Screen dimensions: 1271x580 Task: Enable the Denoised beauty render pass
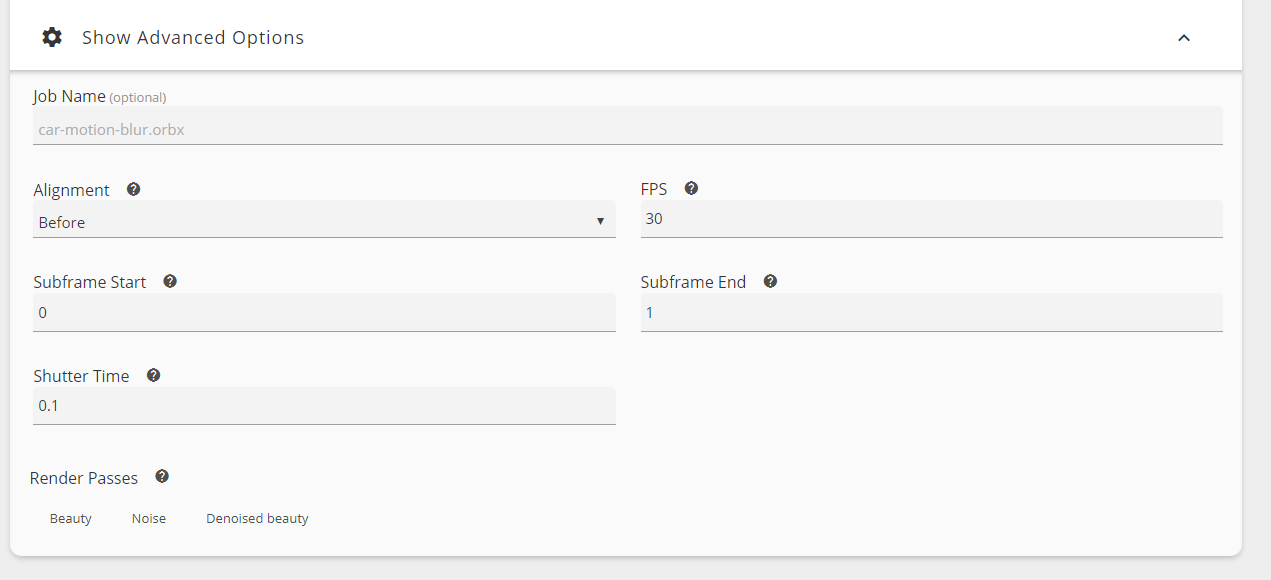coord(257,519)
